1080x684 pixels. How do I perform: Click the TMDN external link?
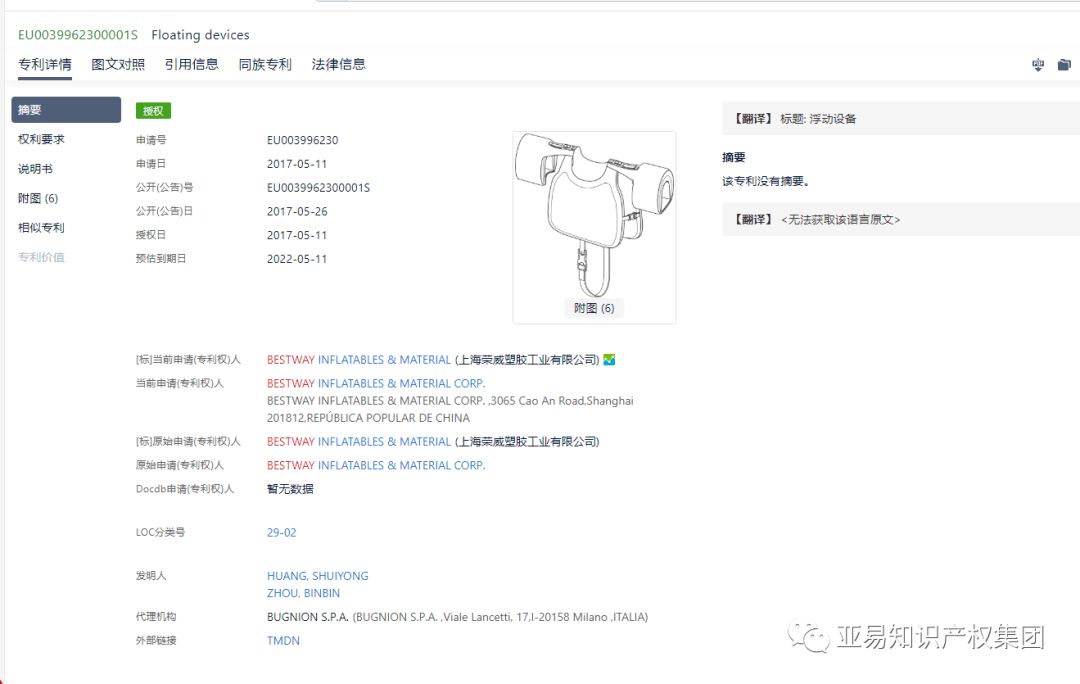click(x=283, y=640)
